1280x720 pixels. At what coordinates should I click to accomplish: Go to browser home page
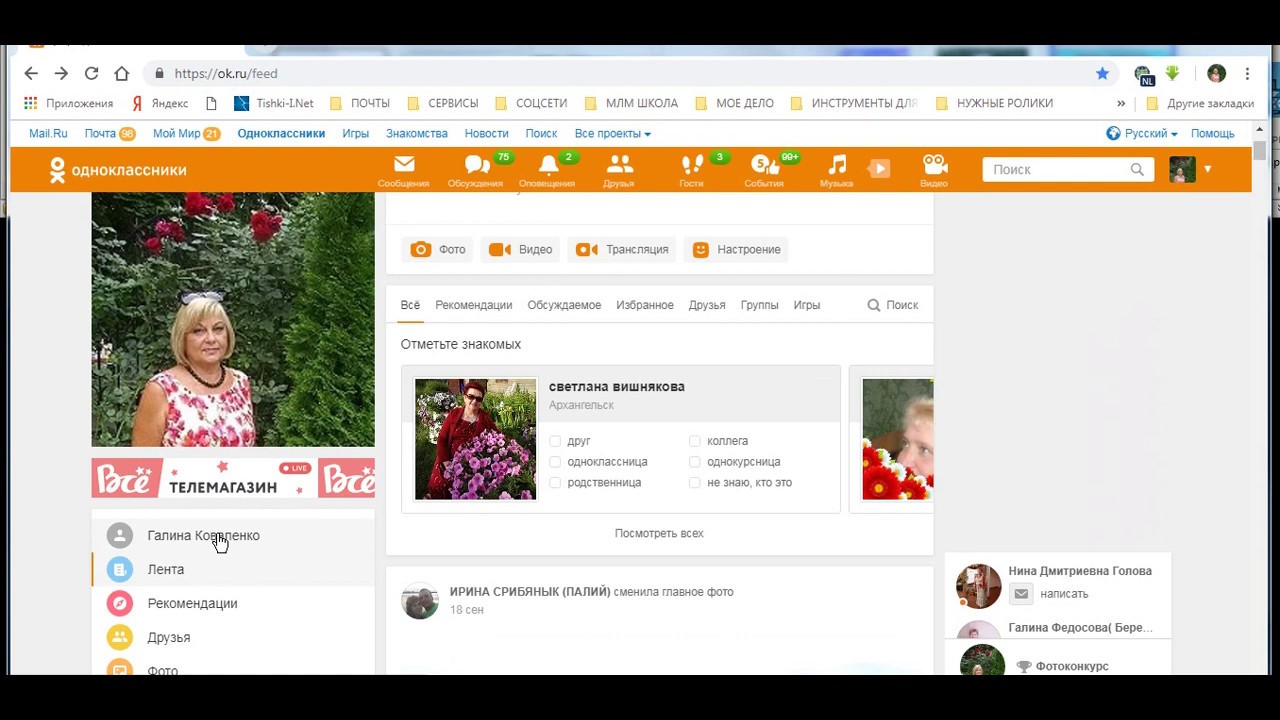pyautogui.click(x=122, y=73)
